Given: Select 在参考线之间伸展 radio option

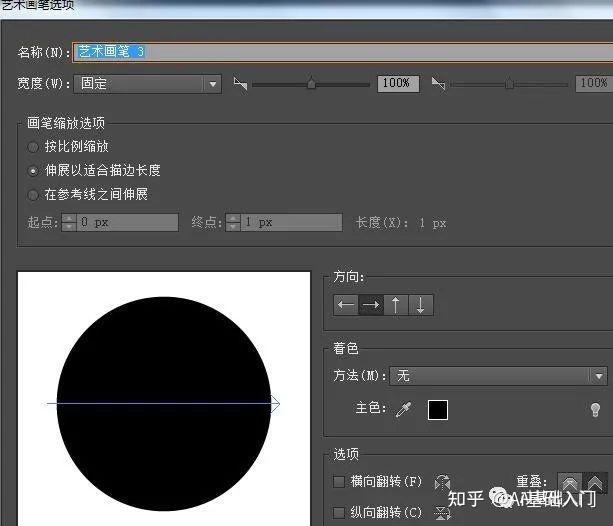Looking at the screenshot, I should tap(33, 195).
